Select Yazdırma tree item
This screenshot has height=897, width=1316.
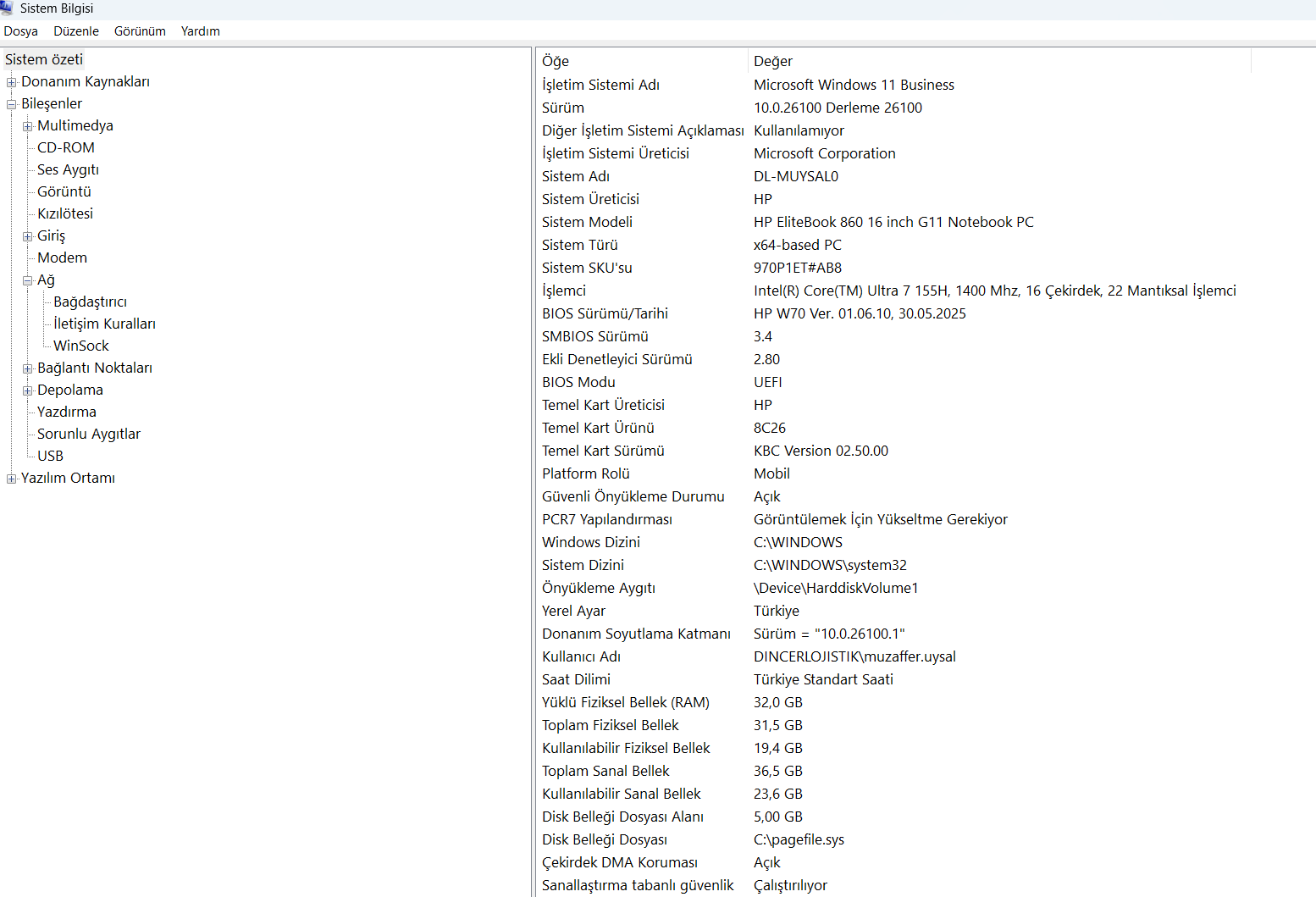click(67, 412)
